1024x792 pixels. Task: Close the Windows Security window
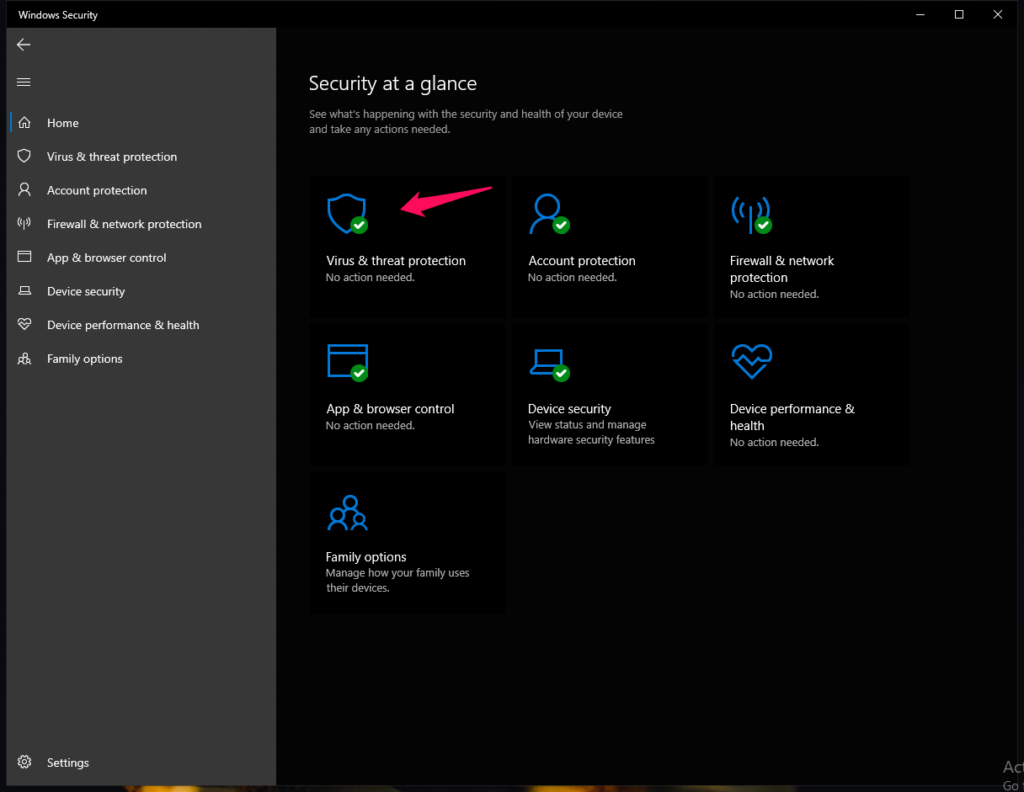click(x=997, y=14)
